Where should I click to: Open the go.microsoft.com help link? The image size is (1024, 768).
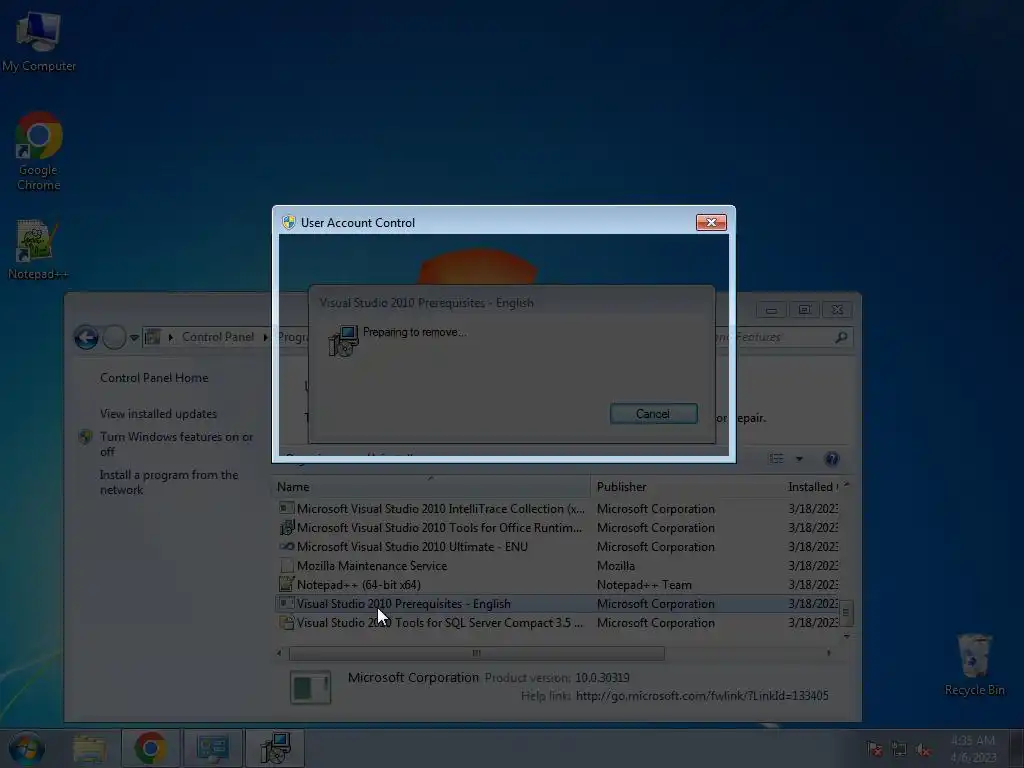(x=702, y=696)
